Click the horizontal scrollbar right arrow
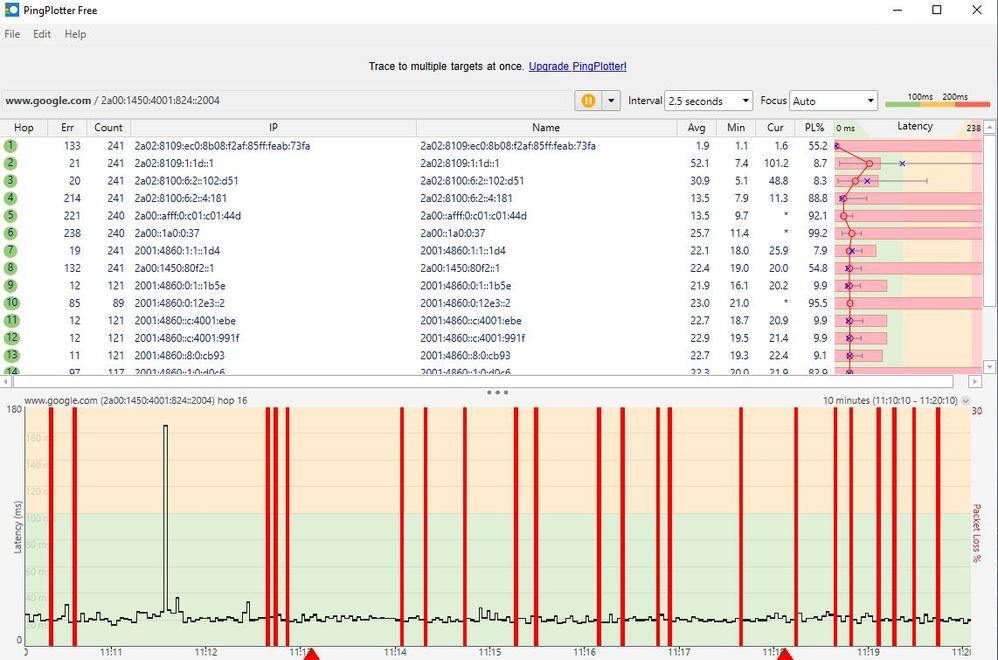This screenshot has height=660, width=998. pyautogui.click(x=974, y=381)
